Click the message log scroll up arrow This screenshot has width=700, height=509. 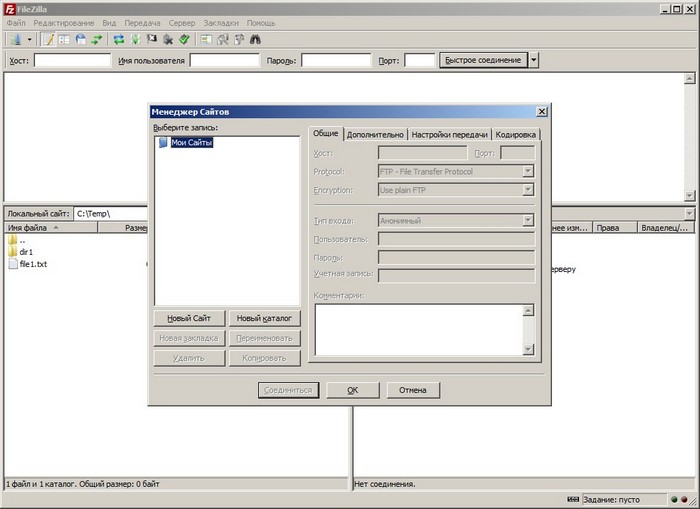pyautogui.click(x=689, y=79)
